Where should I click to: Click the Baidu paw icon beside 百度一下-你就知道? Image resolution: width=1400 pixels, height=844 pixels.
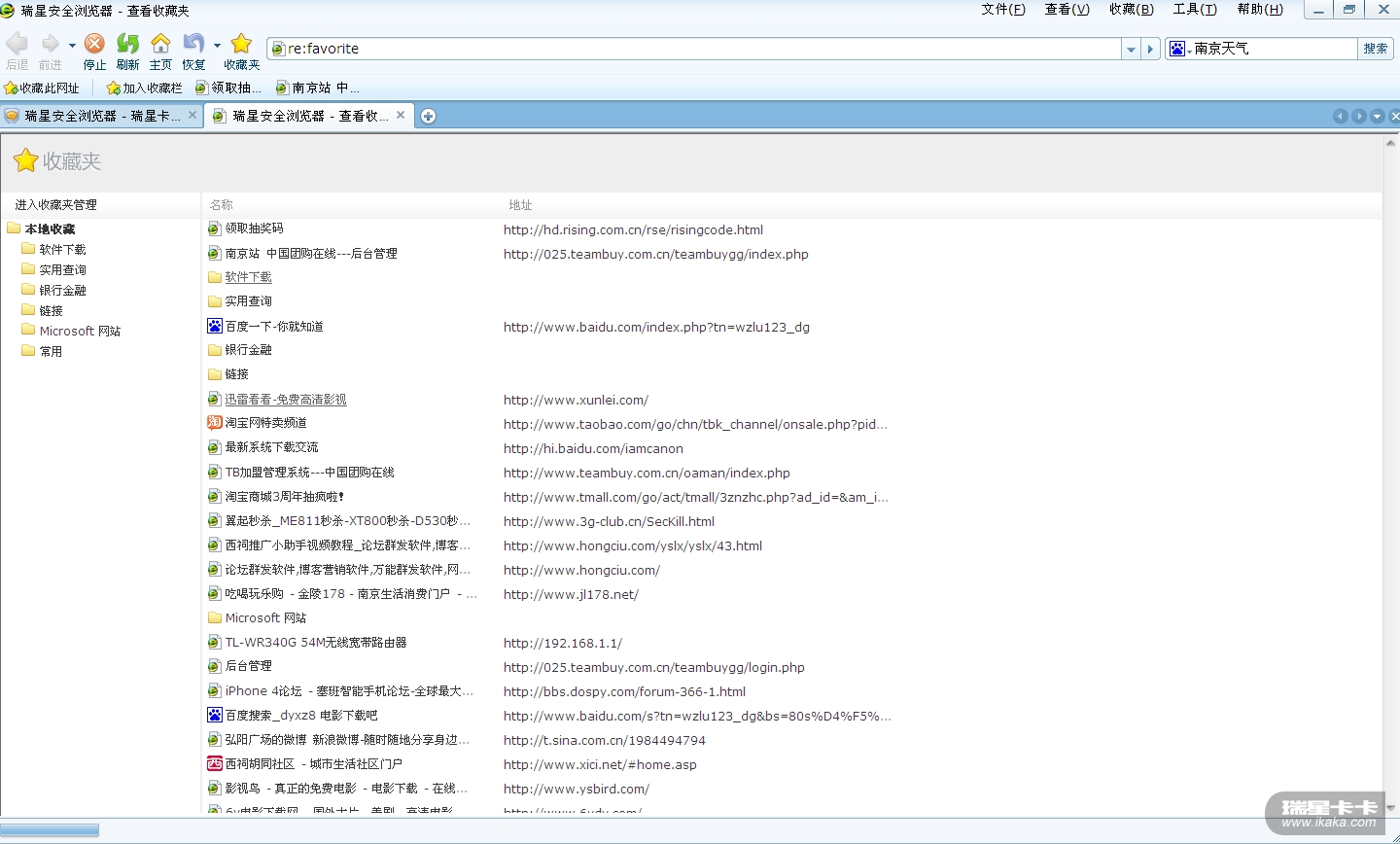coord(215,326)
